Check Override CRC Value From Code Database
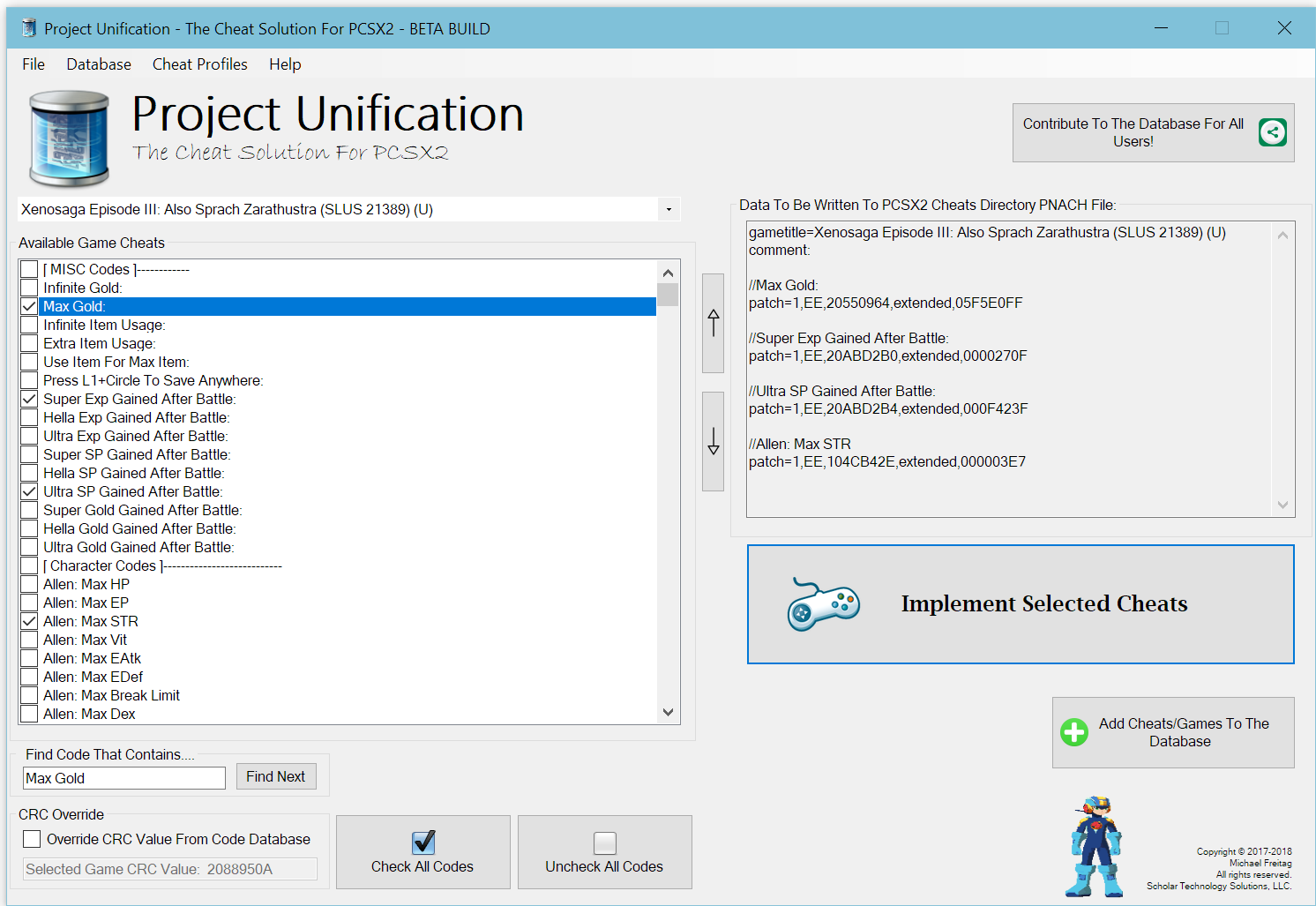The image size is (1316, 906). [32, 839]
